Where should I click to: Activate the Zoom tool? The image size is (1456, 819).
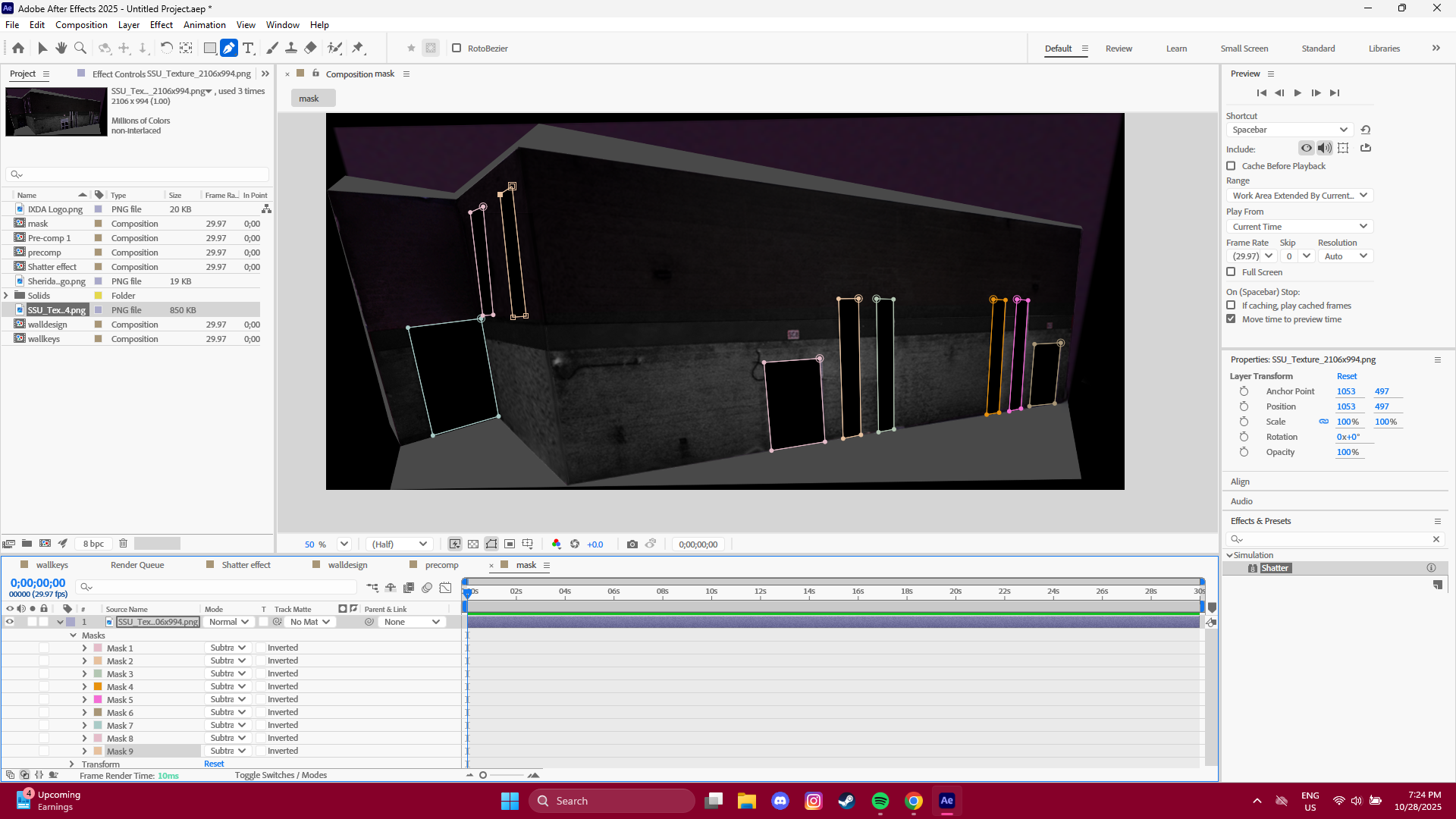pos(80,48)
